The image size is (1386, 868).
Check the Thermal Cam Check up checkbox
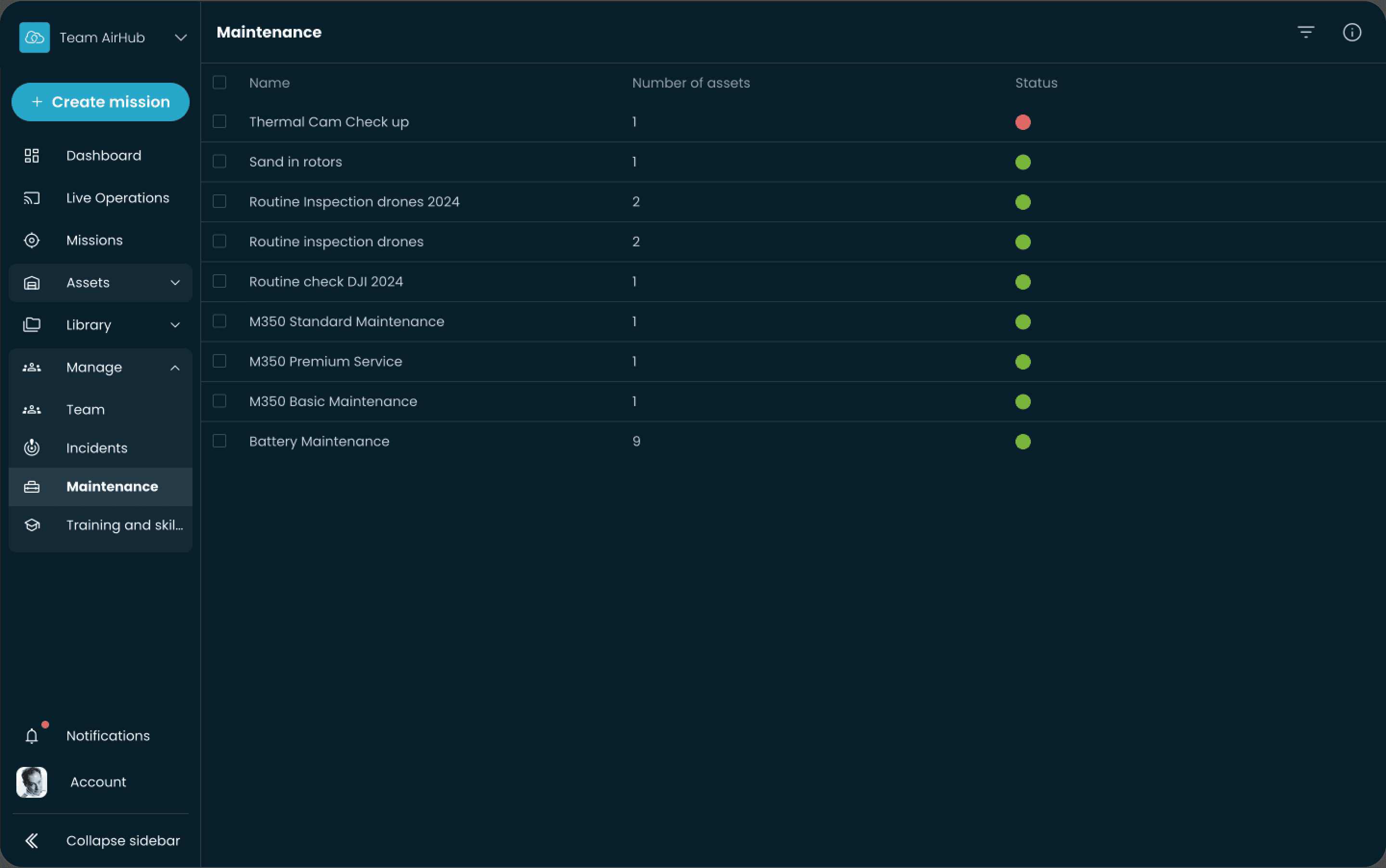(x=219, y=122)
